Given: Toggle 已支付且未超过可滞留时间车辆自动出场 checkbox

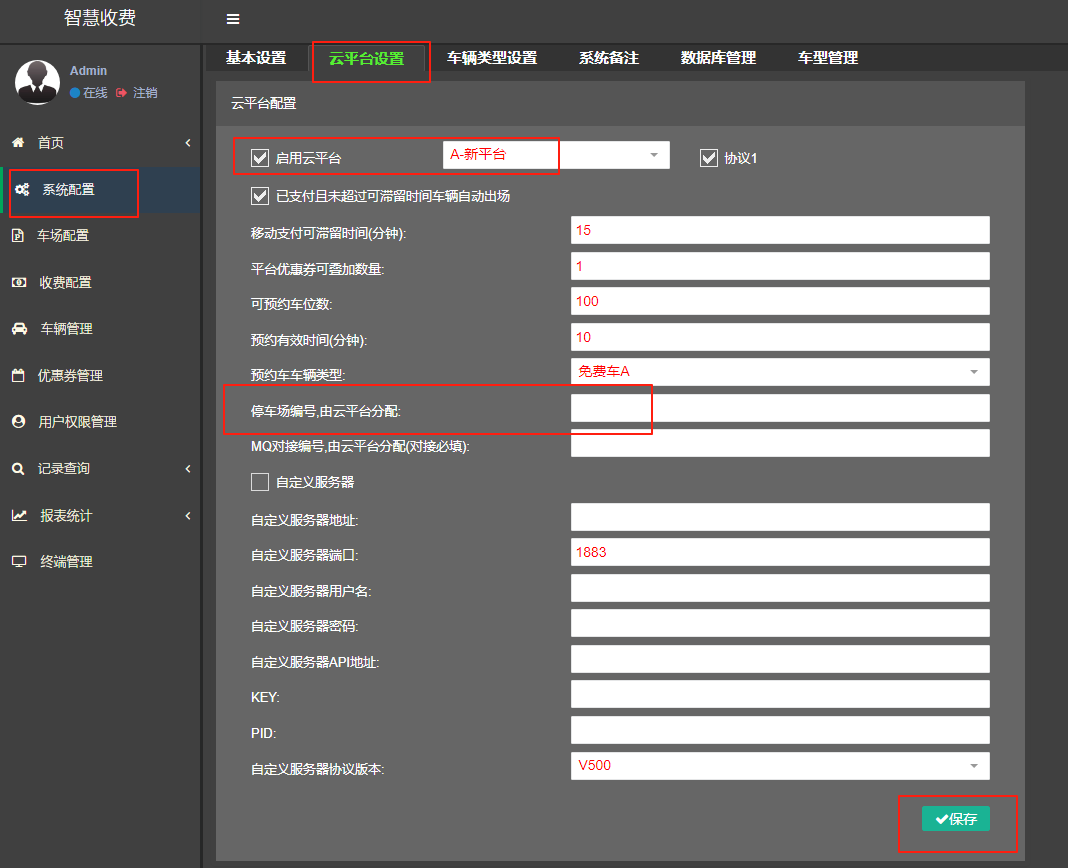Looking at the screenshot, I should click(x=260, y=196).
